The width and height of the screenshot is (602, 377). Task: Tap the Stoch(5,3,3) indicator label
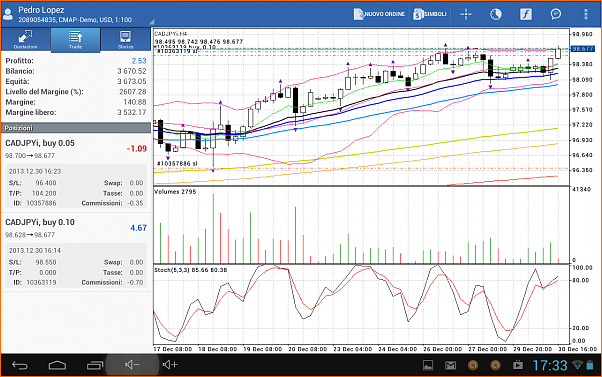tap(190, 270)
